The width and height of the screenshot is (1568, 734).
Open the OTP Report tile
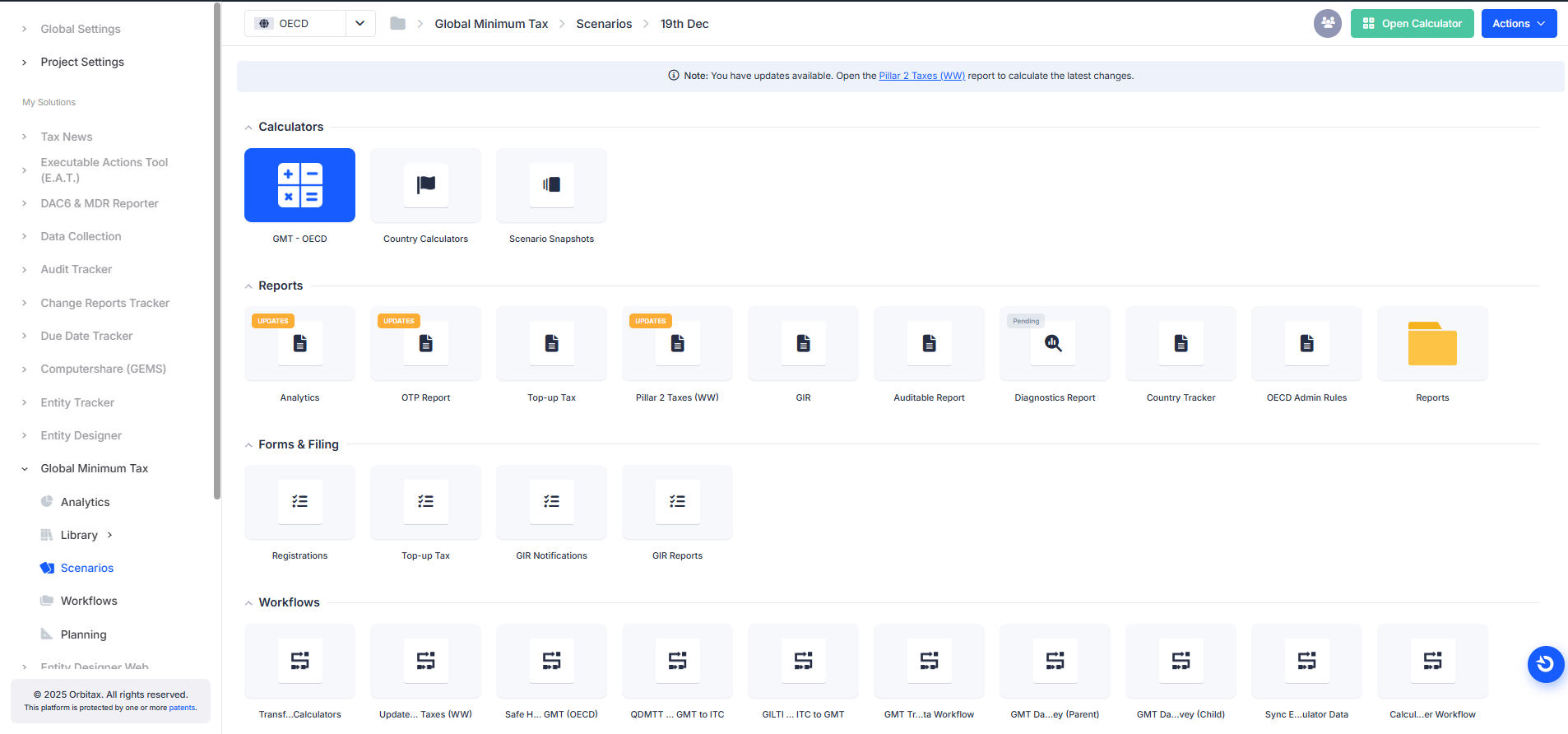(x=425, y=344)
